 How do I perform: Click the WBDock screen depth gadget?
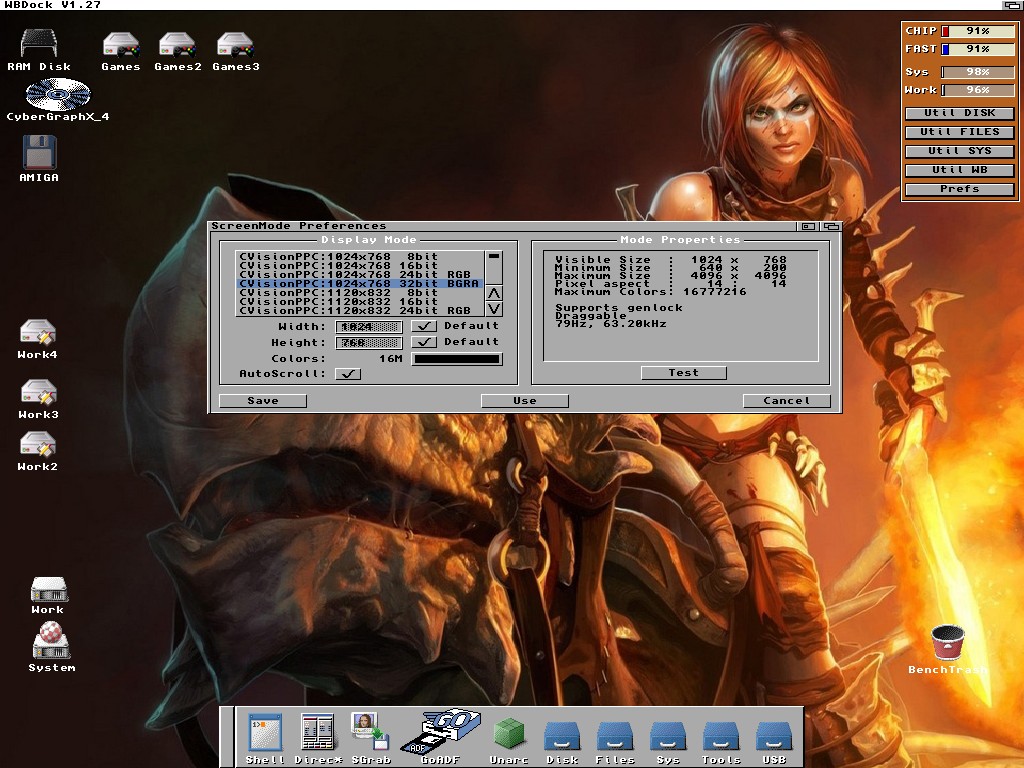[x=1012, y=5]
